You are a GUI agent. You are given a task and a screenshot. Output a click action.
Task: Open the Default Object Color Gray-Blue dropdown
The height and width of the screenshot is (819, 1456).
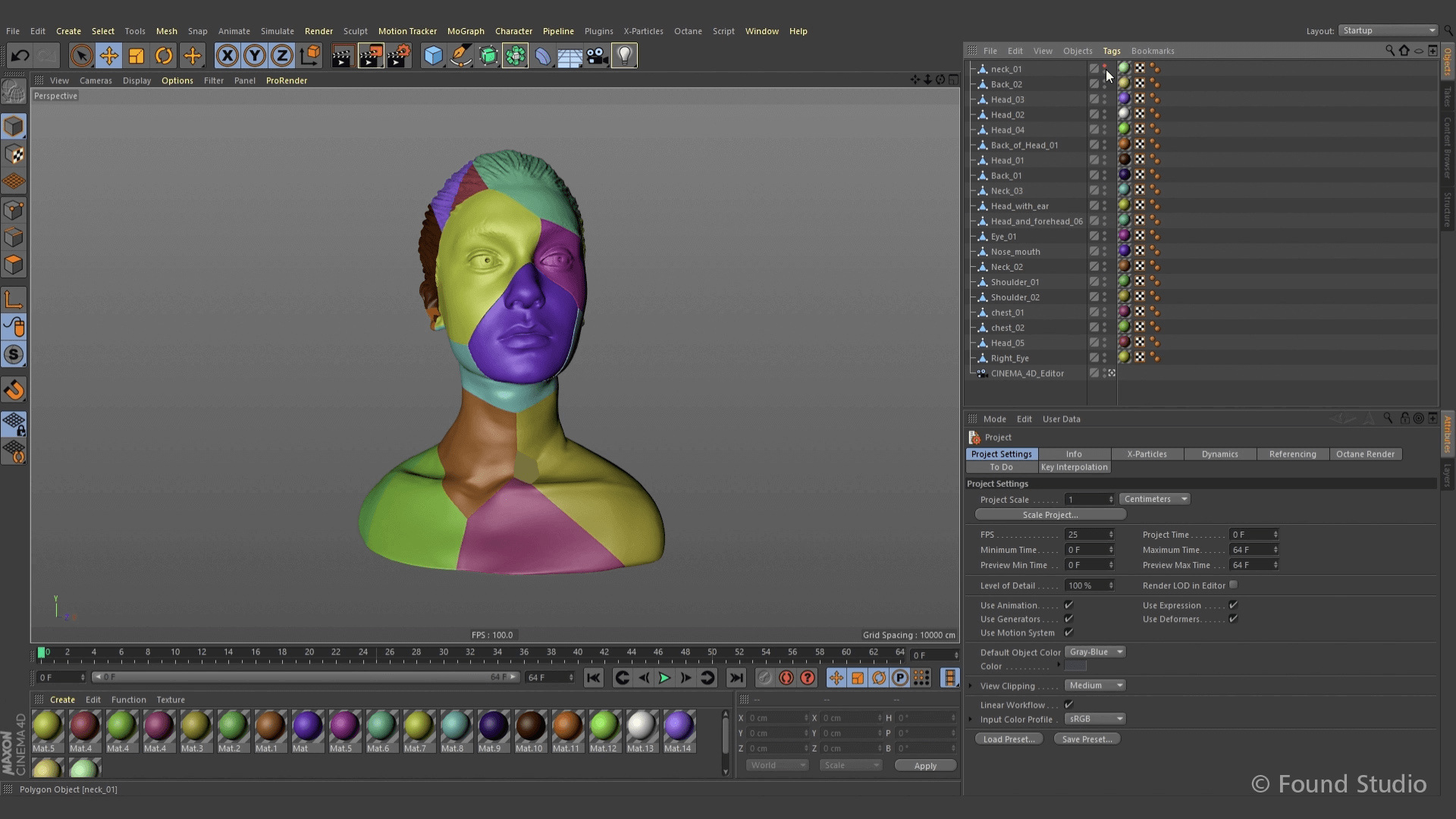[1095, 652]
